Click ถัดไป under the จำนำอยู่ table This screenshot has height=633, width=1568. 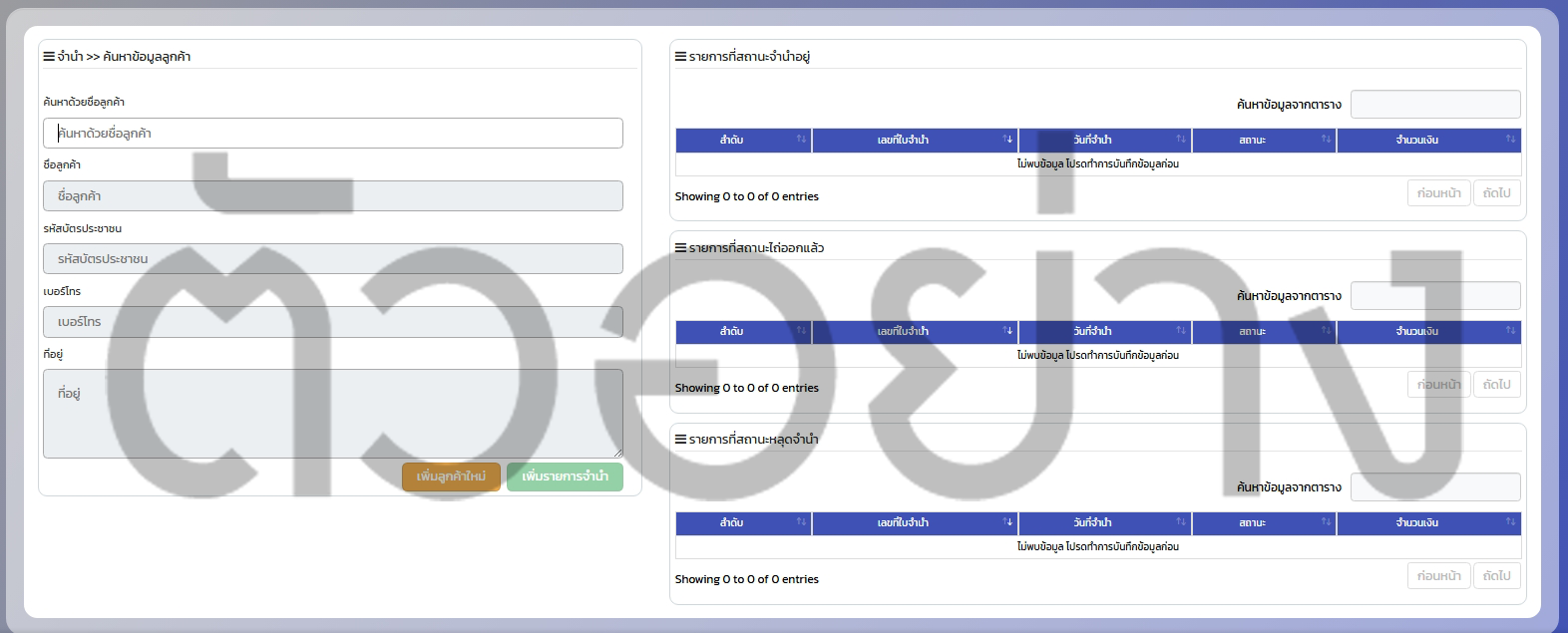click(x=1496, y=193)
